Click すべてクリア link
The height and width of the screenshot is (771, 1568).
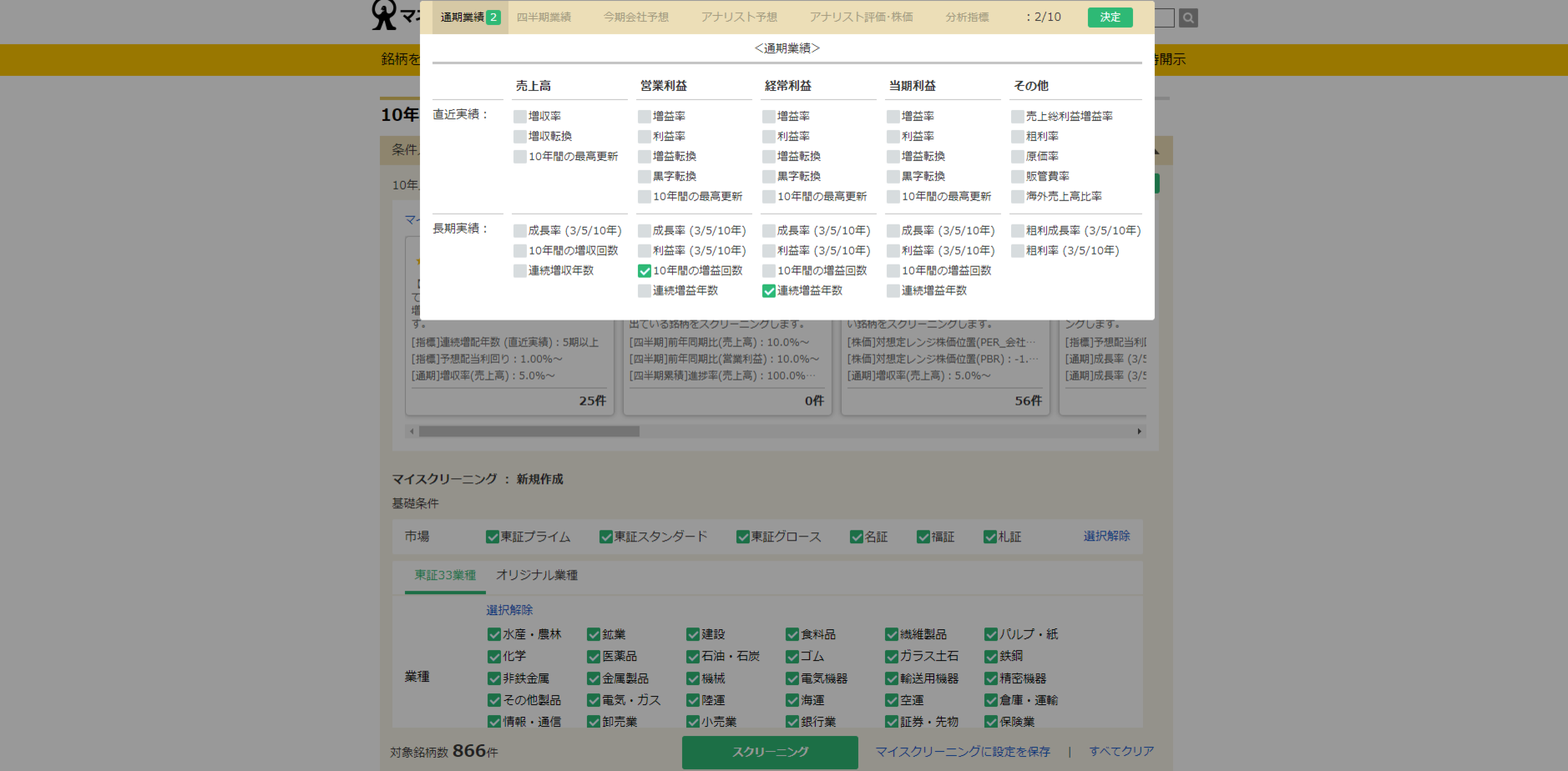click(1121, 752)
